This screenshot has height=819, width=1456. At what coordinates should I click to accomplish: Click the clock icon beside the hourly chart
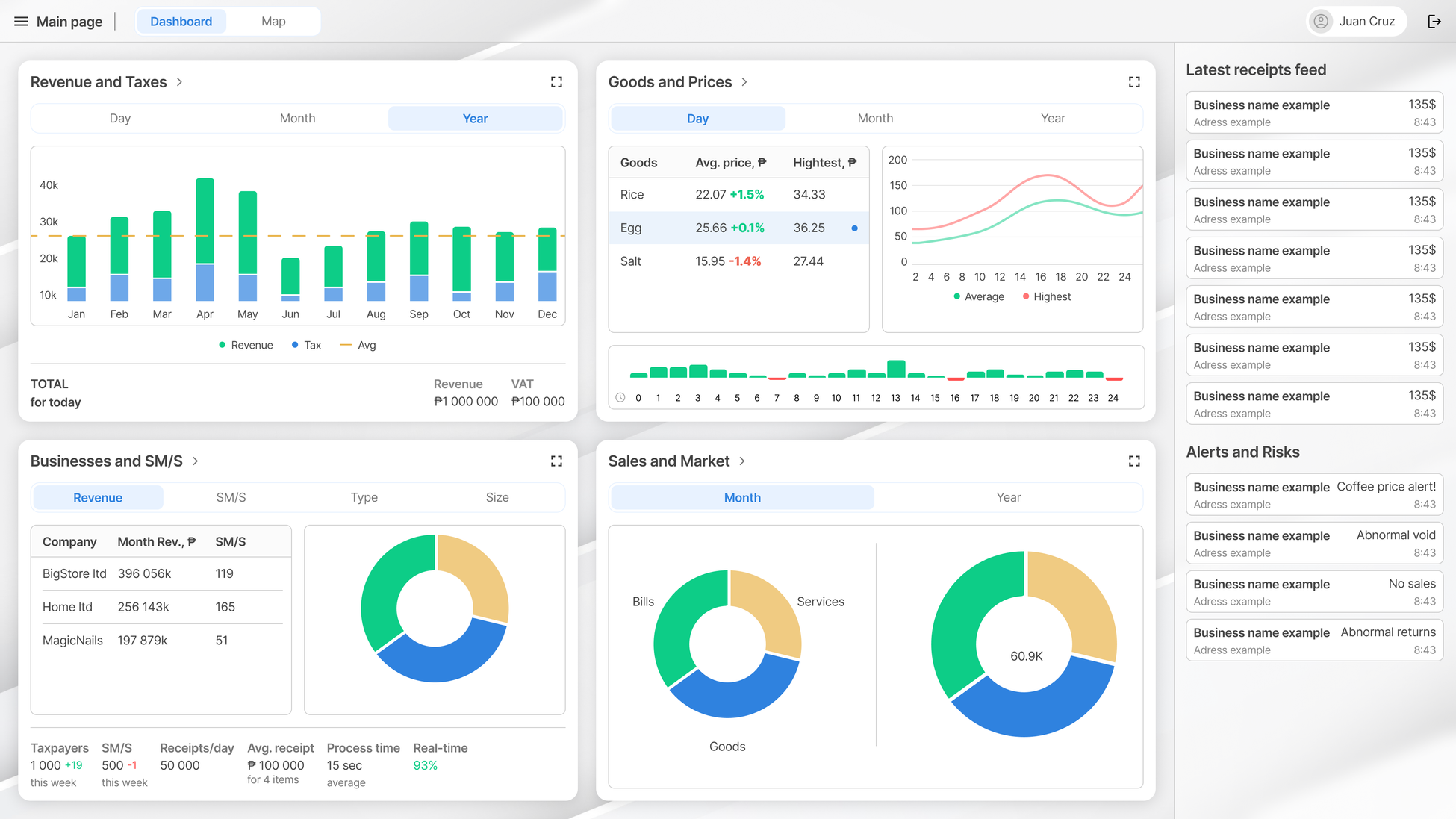[620, 397]
